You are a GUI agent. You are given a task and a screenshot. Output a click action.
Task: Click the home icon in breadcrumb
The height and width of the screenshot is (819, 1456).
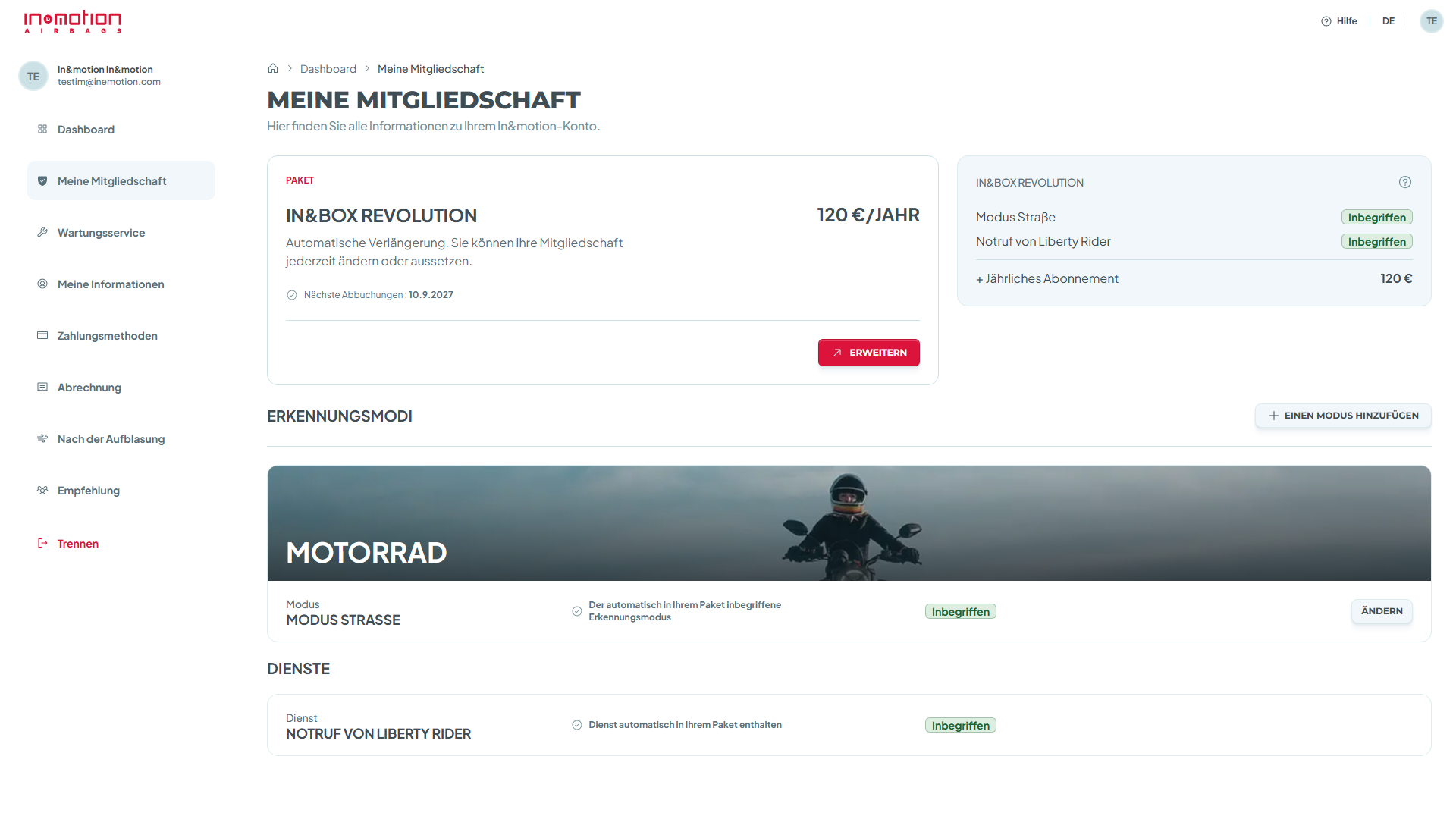coord(273,68)
